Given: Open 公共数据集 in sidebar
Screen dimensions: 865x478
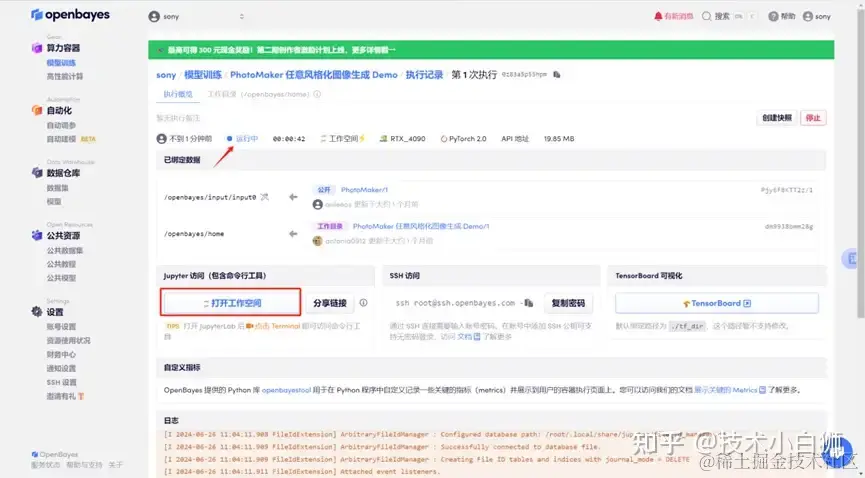Looking at the screenshot, I should (x=65, y=251).
